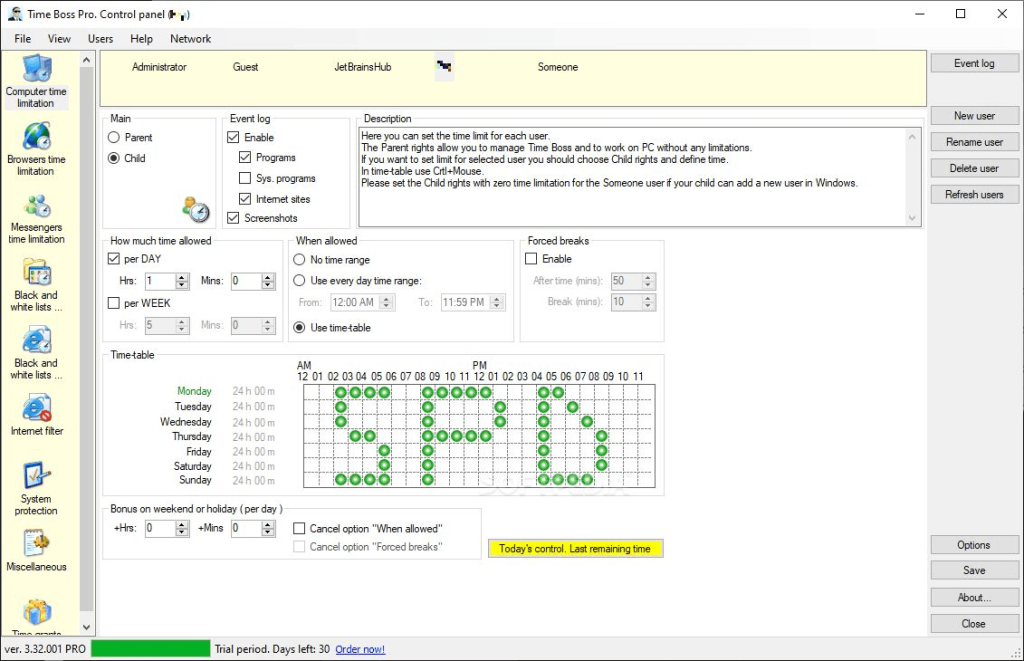Screen dimensions: 1024x661
Task: Click the About... button
Action: point(974,597)
